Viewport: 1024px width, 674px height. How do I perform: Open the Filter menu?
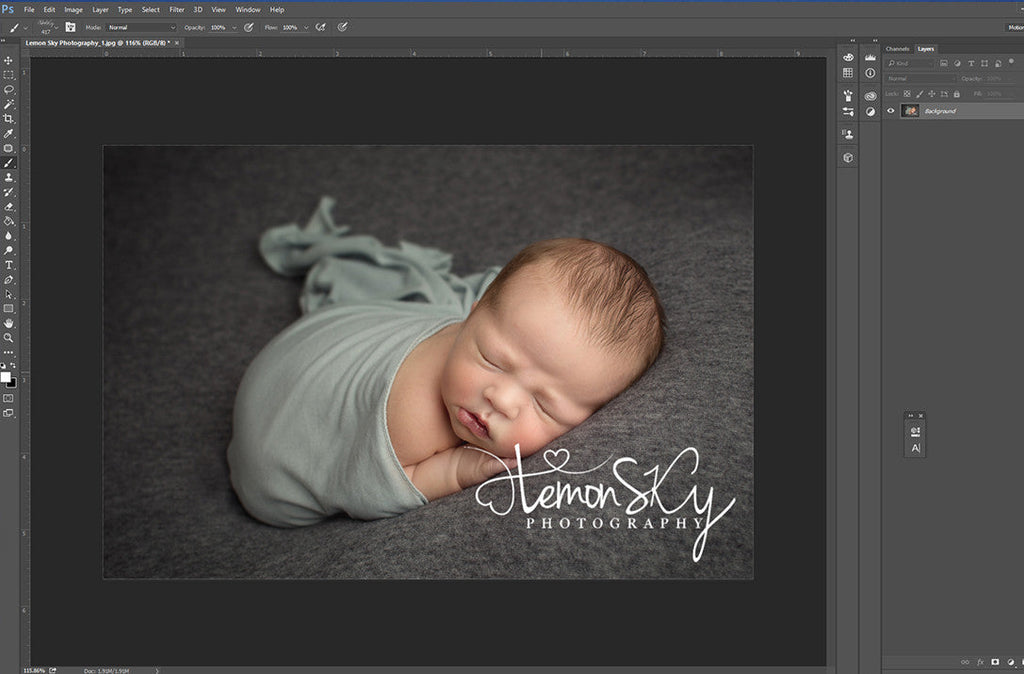tap(177, 10)
